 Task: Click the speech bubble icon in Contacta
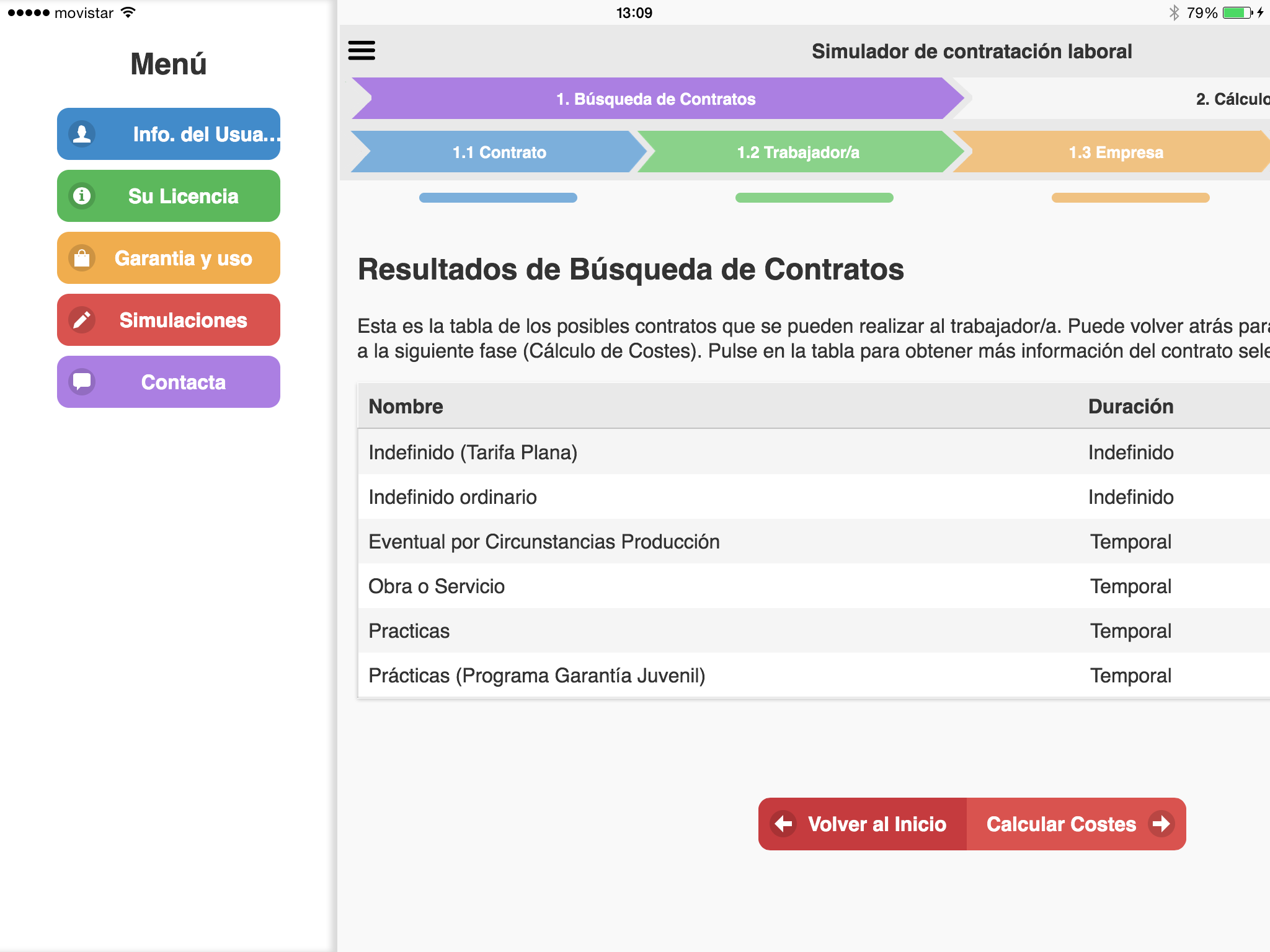pos(82,382)
